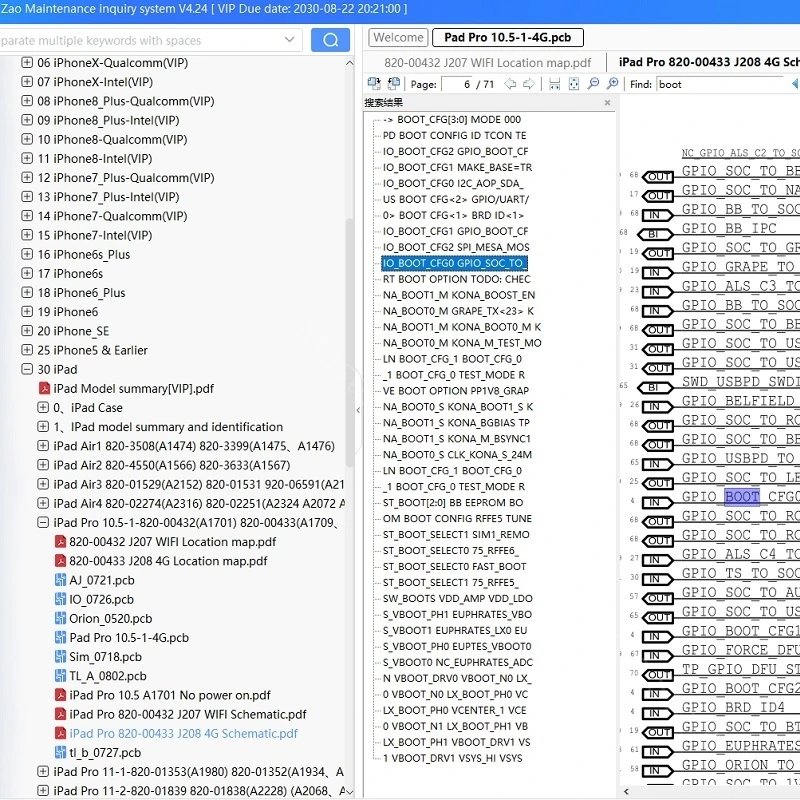800x800 pixels.
Task: Click the file tree vertical scrollbar
Action: (349, 342)
